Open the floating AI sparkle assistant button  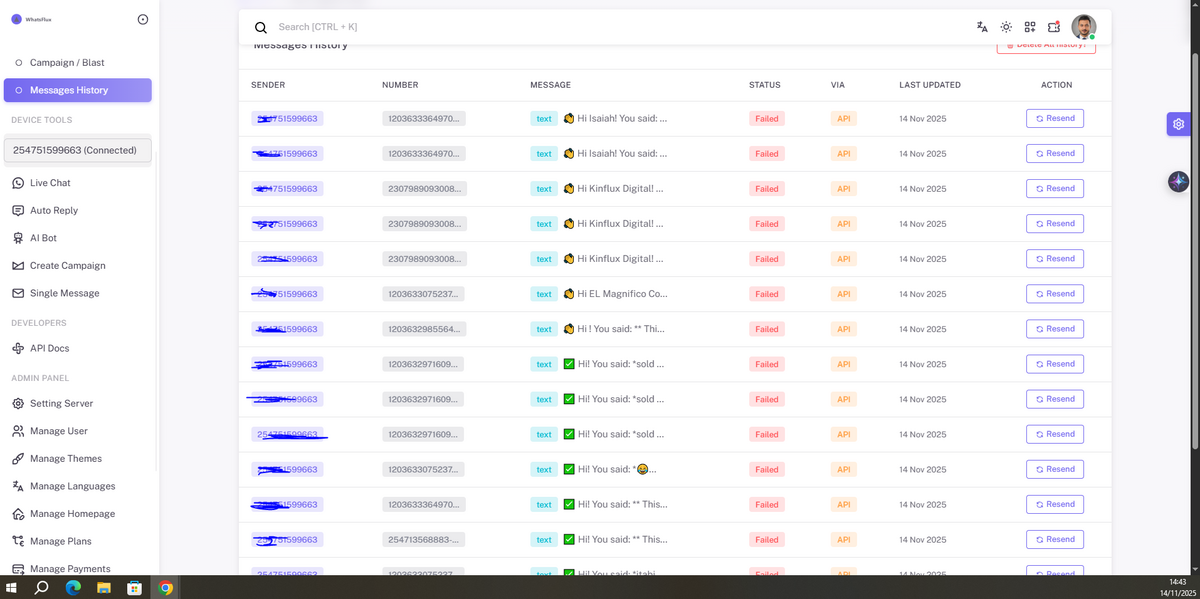[x=1178, y=181]
